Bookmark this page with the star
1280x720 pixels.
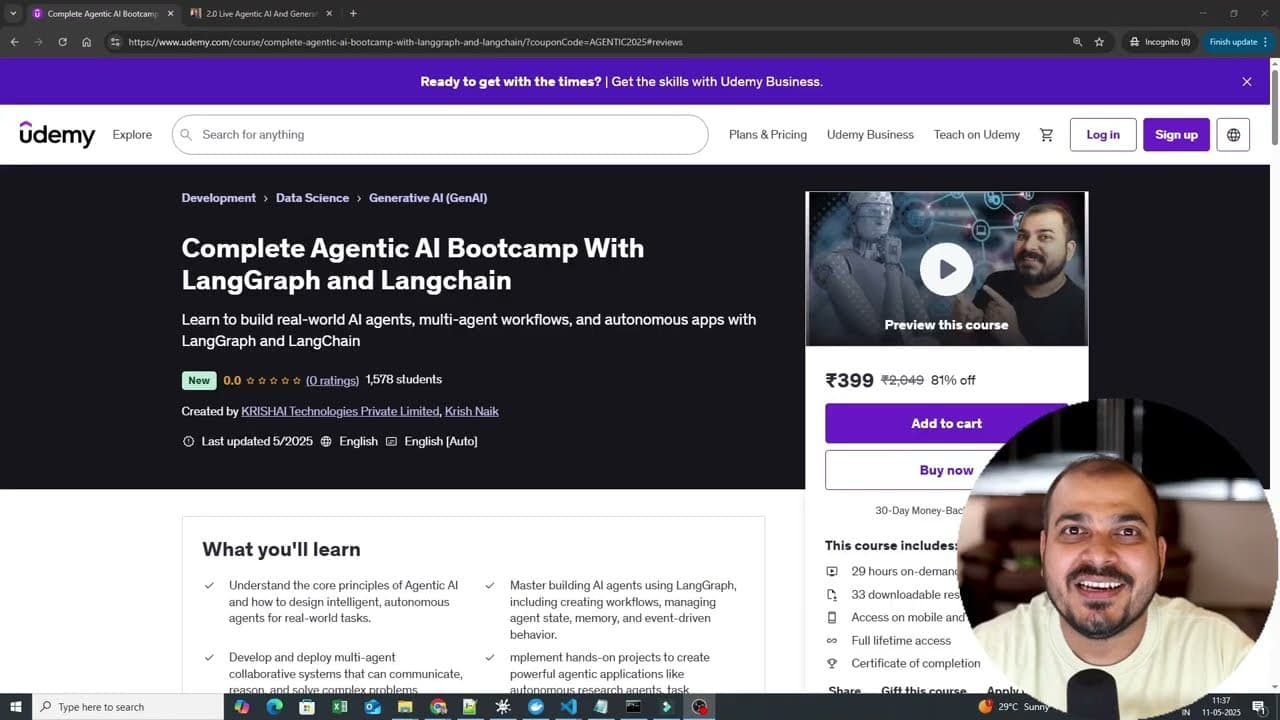point(1099,42)
